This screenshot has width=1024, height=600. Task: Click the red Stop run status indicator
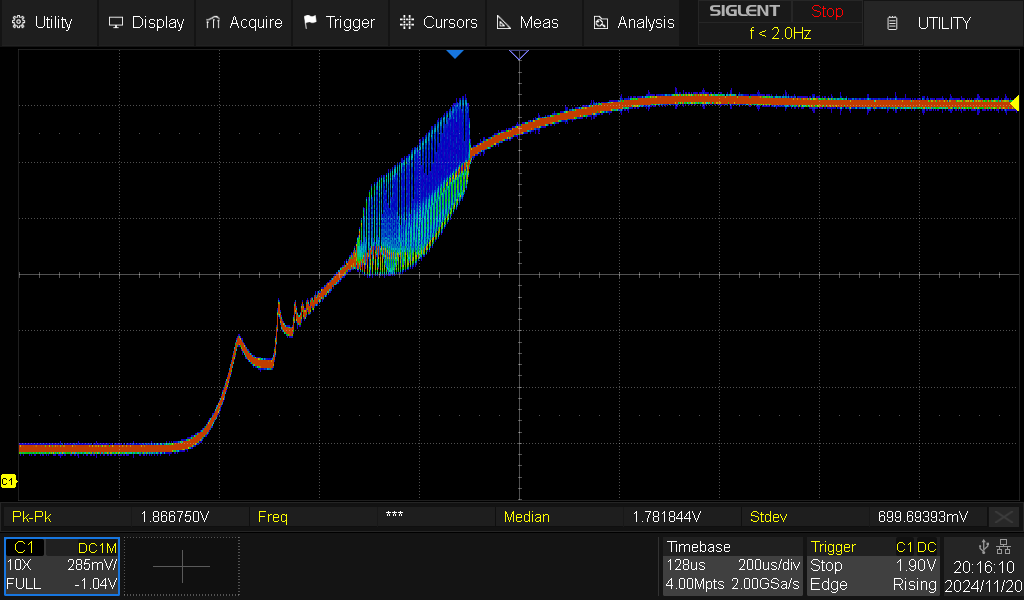[827, 12]
